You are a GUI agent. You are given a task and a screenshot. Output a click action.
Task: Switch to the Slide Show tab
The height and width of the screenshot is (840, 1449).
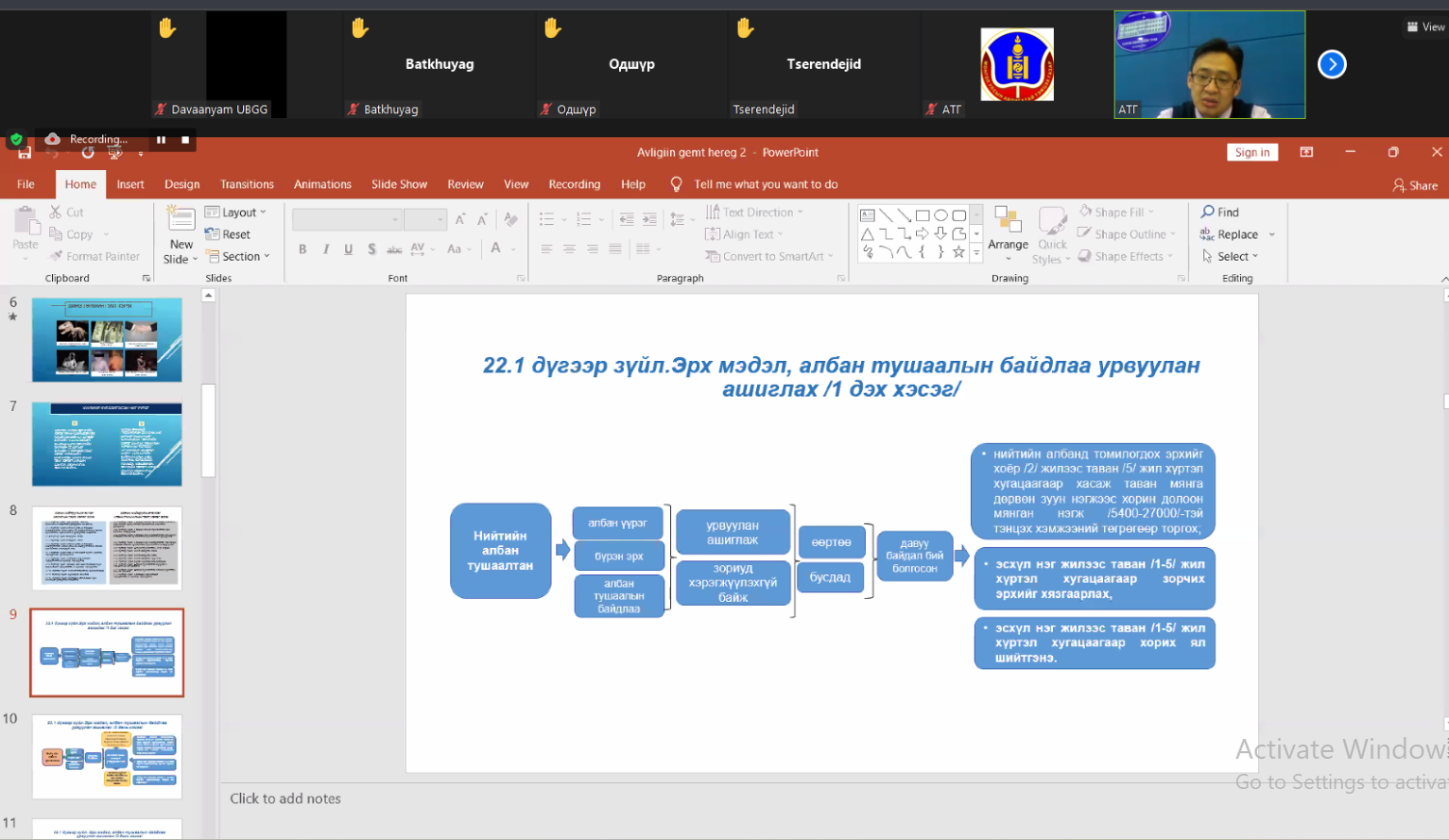tap(399, 184)
